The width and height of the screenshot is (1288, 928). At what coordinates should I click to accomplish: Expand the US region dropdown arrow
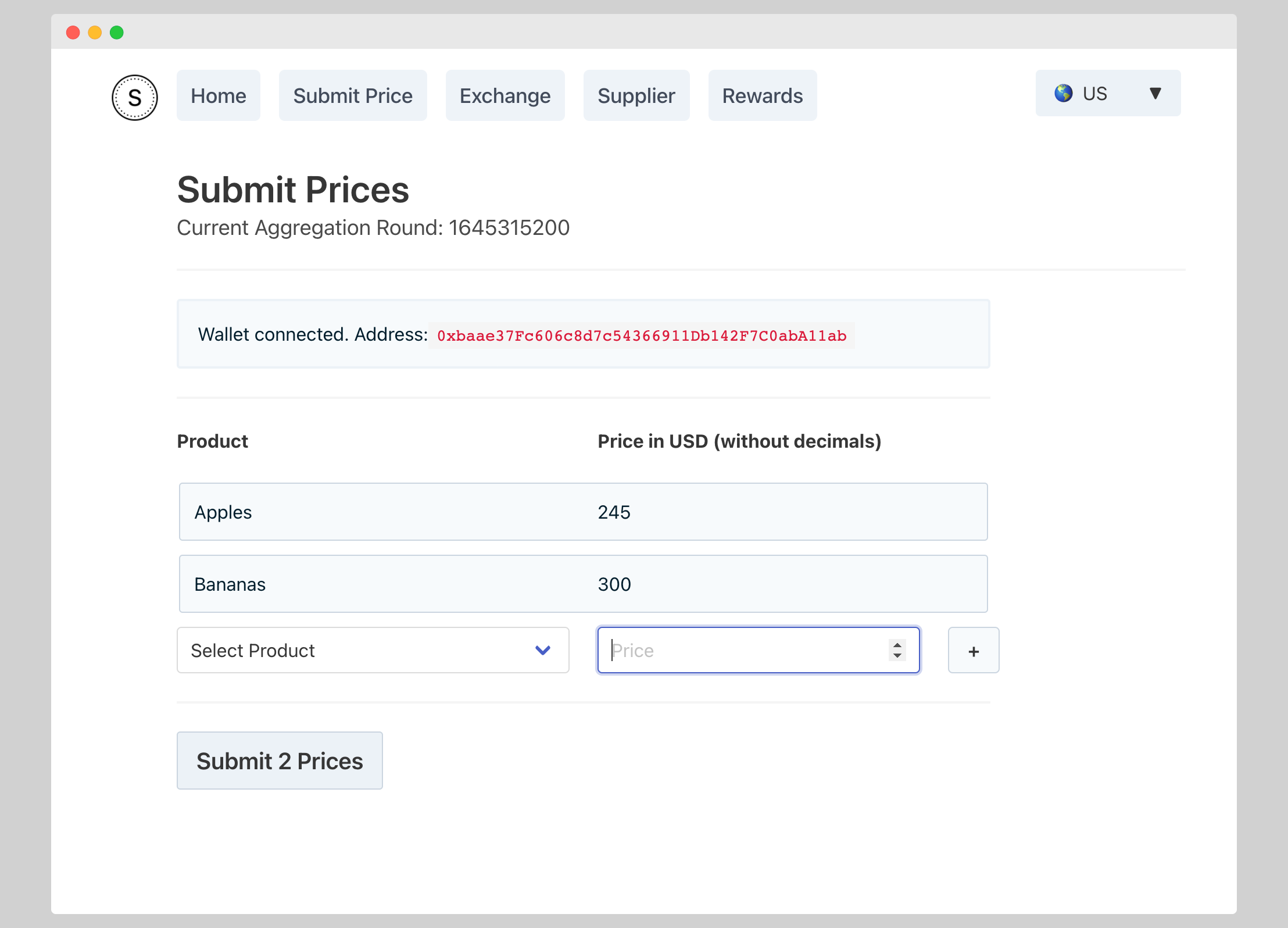tap(1155, 93)
